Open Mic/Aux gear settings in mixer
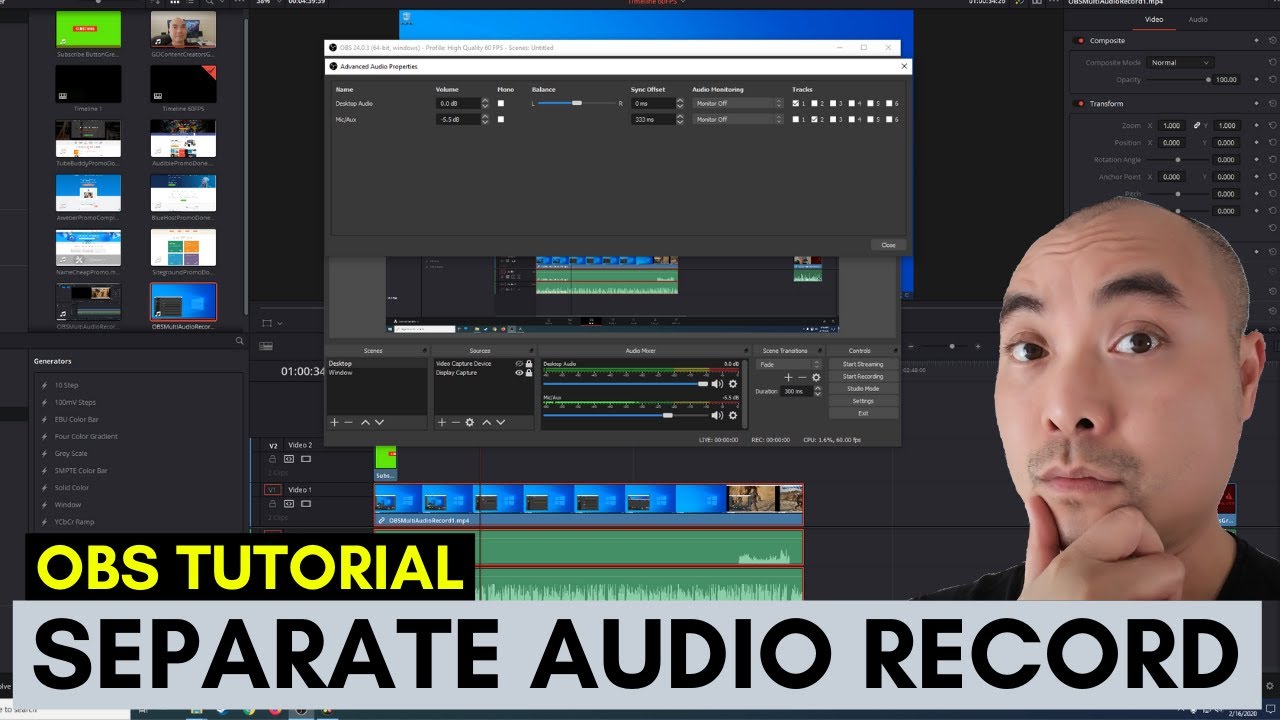 click(733, 415)
